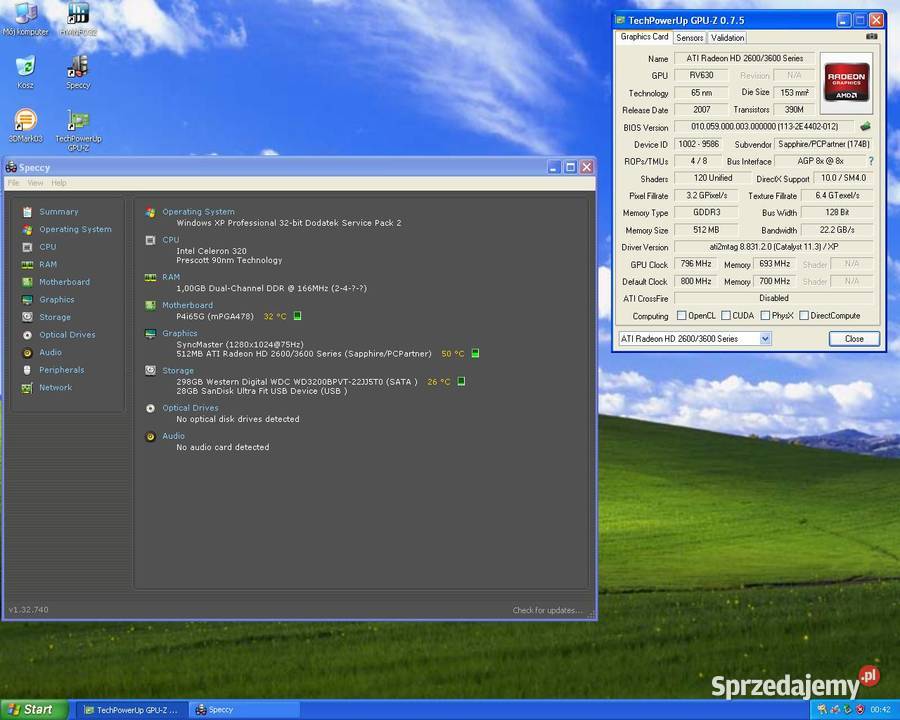Open the View menu in Speccy
The width and height of the screenshot is (900, 720).
35,183
